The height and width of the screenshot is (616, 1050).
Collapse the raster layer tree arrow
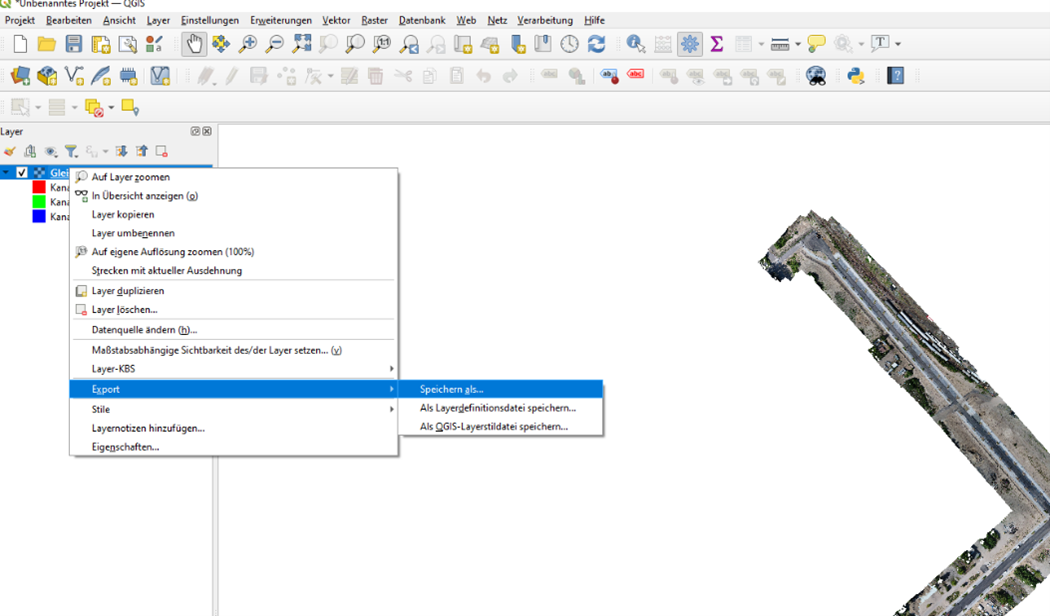6,173
